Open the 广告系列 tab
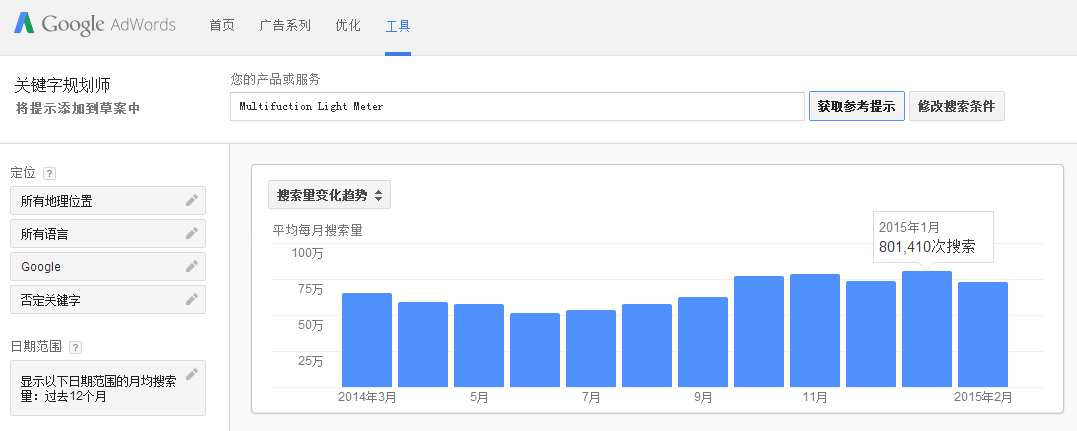The image size is (1077, 431). [x=285, y=26]
